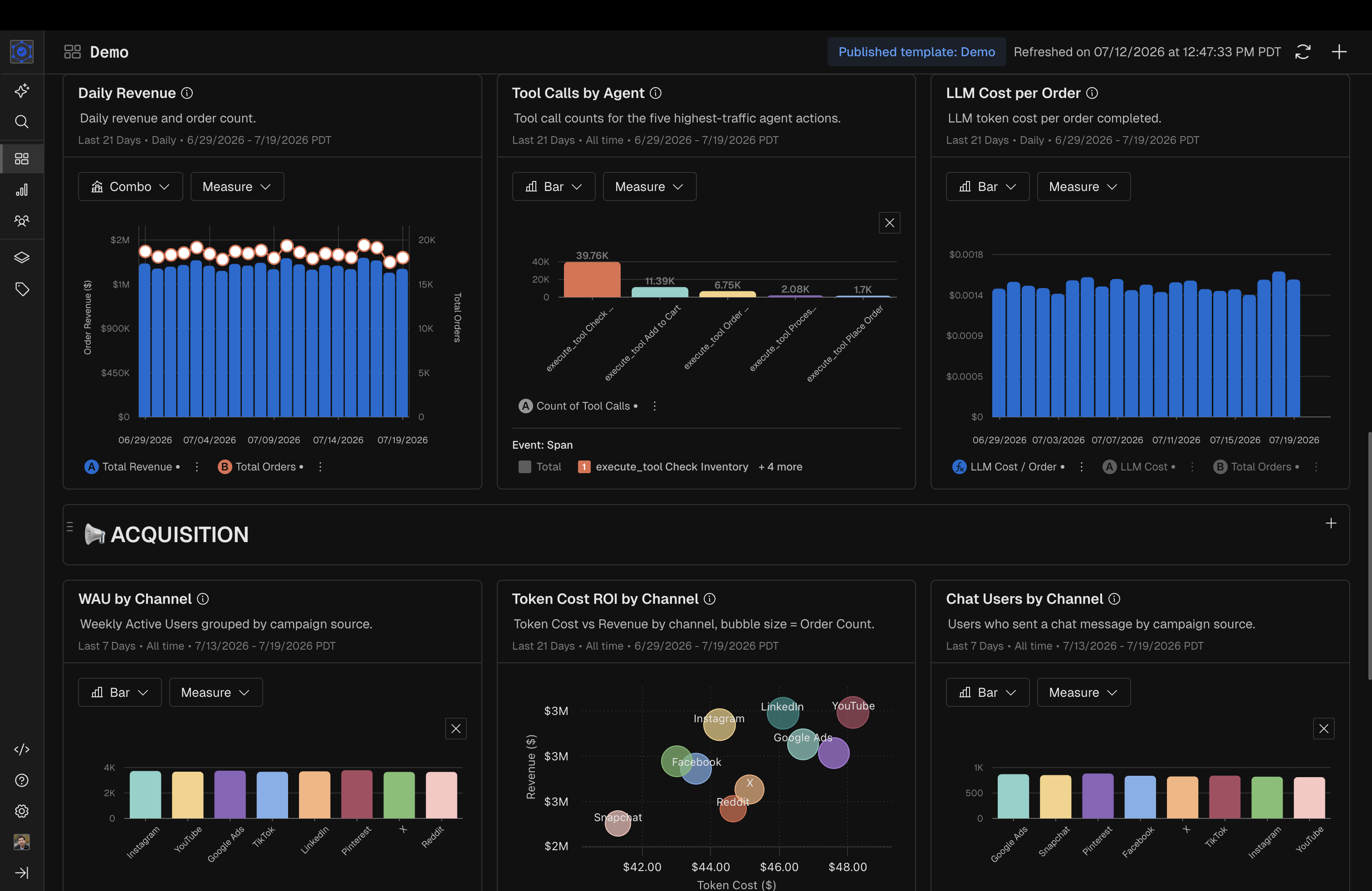Open the bar chart analytics sidebar icon

pos(21,190)
